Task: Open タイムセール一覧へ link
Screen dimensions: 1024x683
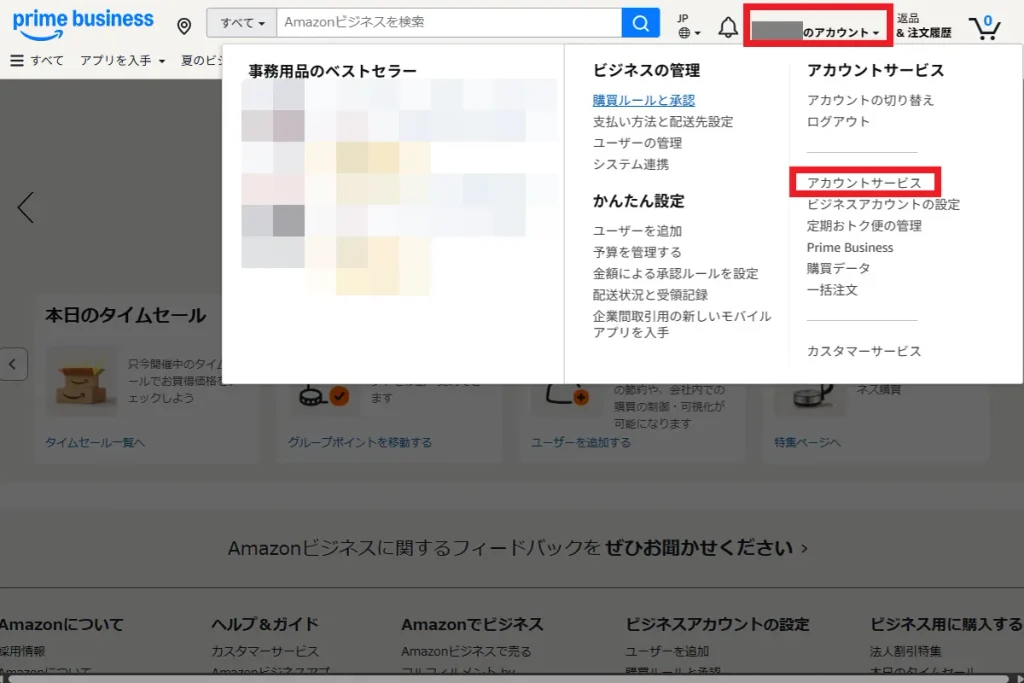Action: click(x=95, y=443)
